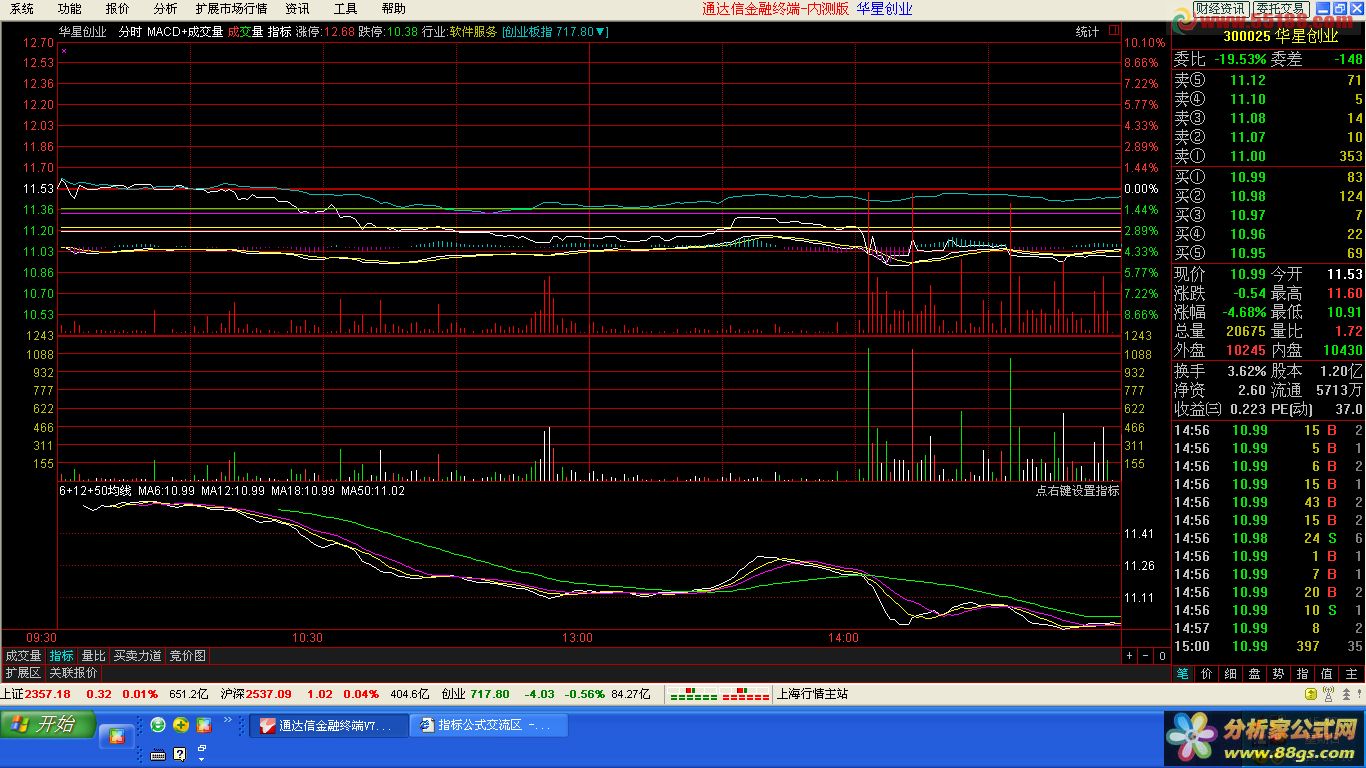This screenshot has width=1366, height=768.
Task: Select the 主 tab
Action: click(x=1351, y=674)
